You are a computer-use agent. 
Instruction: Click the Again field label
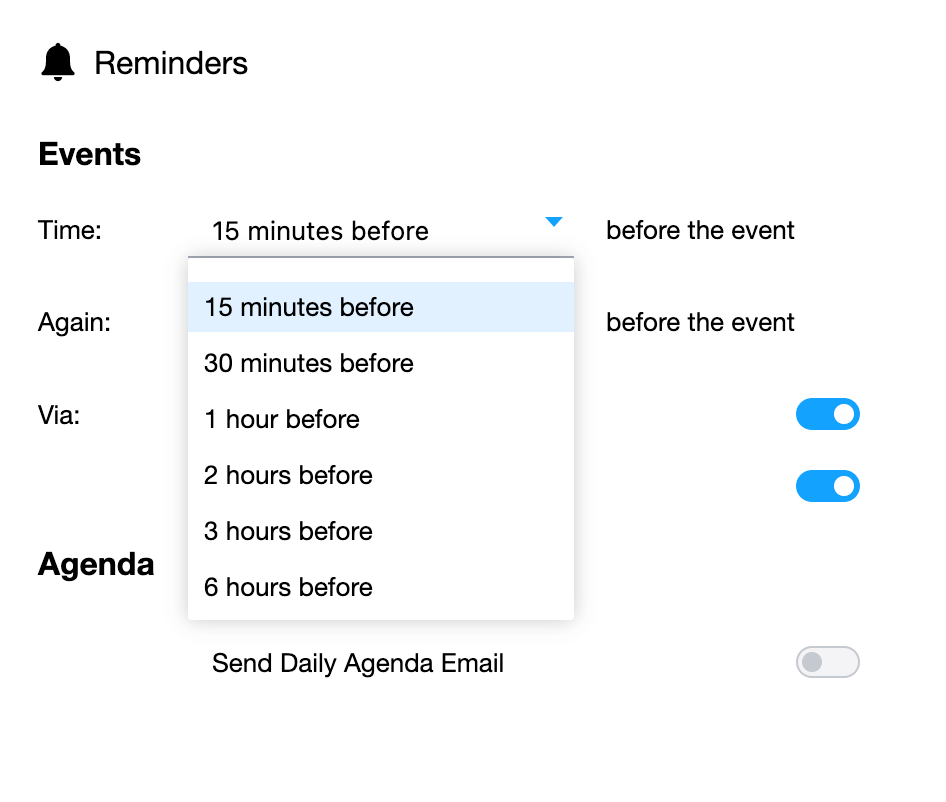tap(74, 323)
